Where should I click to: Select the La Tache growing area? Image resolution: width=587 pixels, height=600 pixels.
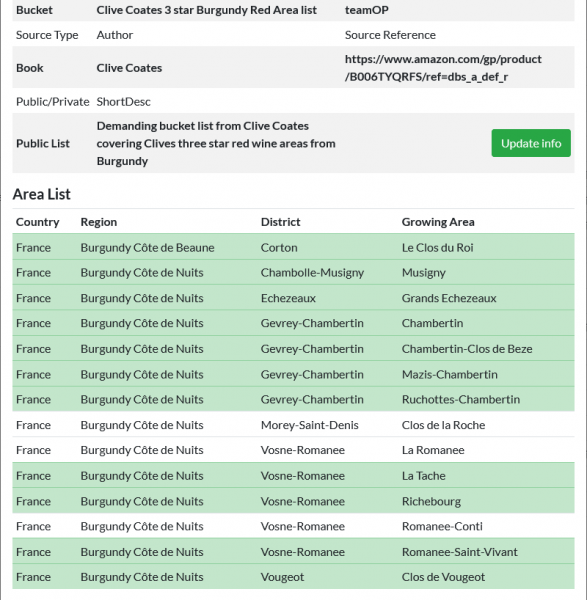pyautogui.click(x=424, y=476)
